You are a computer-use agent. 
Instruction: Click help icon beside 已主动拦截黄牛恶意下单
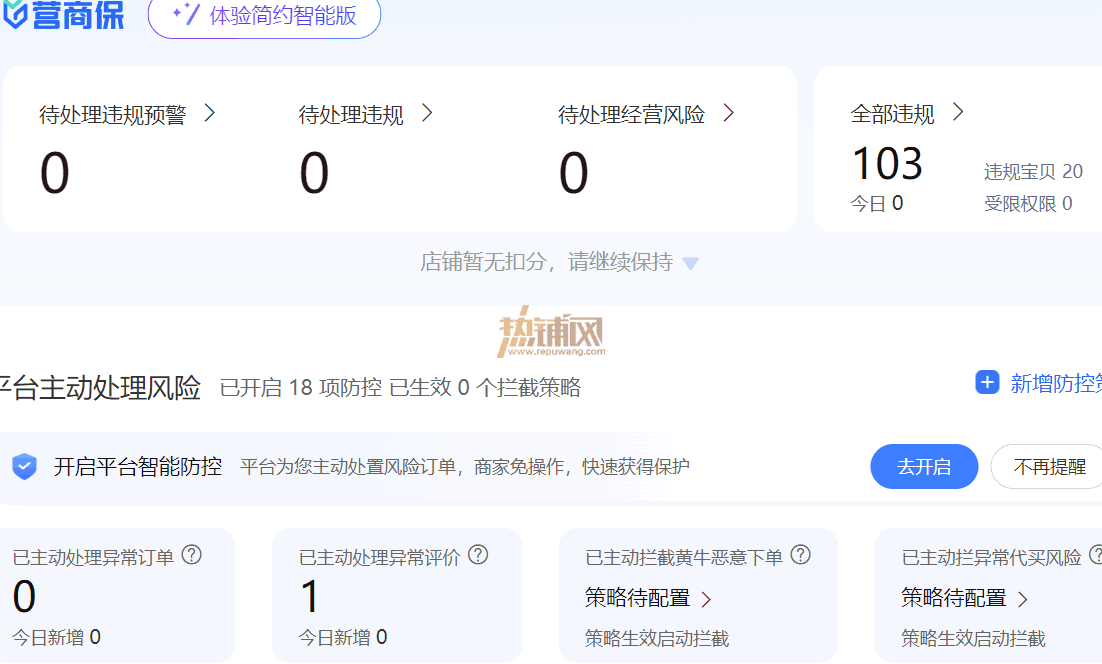(x=800, y=555)
